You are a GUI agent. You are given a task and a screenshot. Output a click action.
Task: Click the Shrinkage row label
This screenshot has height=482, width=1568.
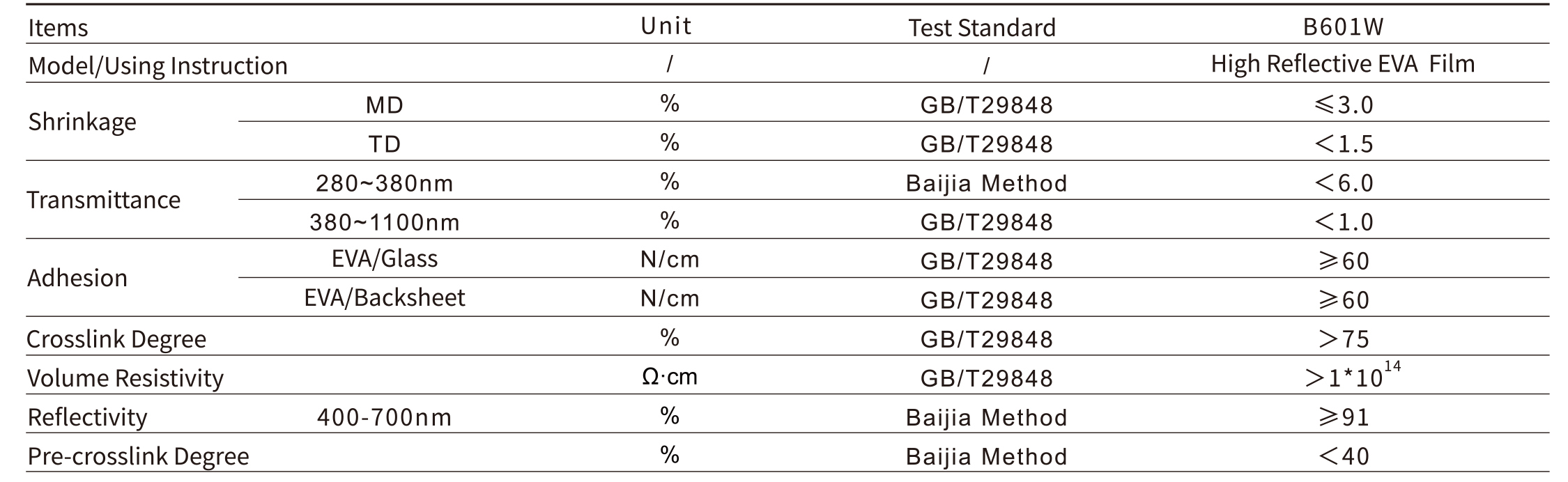tap(82, 123)
